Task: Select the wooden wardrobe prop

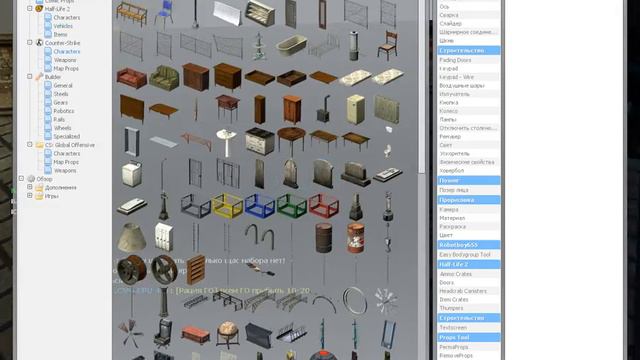Action: click(x=292, y=109)
